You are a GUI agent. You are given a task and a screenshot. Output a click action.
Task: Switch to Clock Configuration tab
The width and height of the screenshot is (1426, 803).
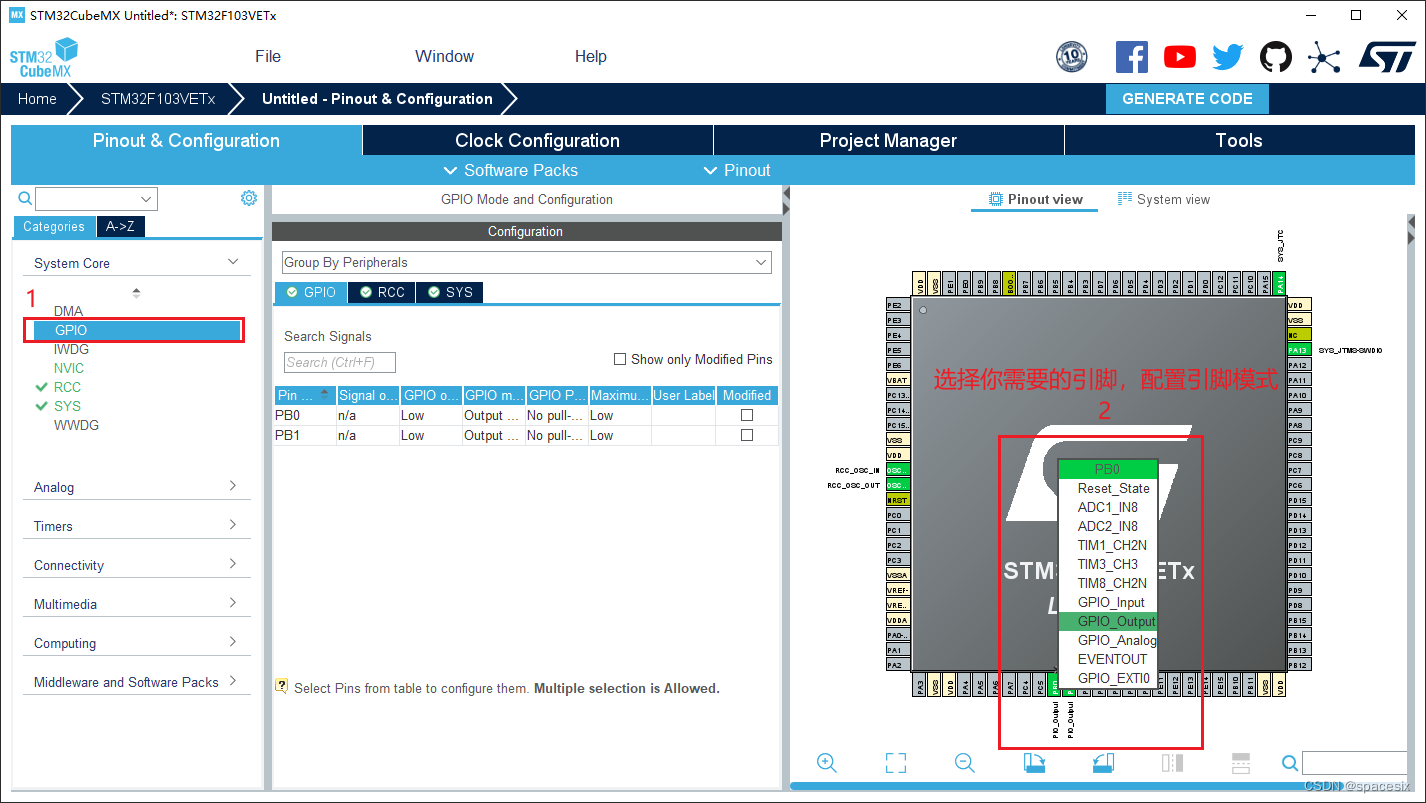538,140
